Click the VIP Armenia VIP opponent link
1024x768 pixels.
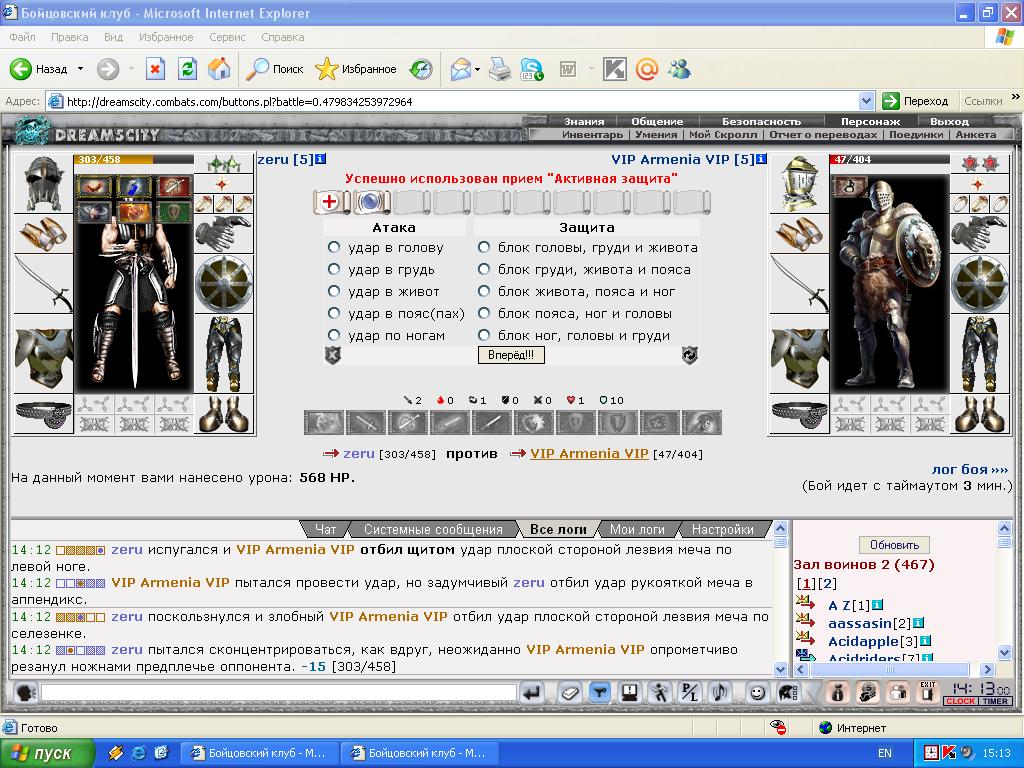[x=588, y=453]
